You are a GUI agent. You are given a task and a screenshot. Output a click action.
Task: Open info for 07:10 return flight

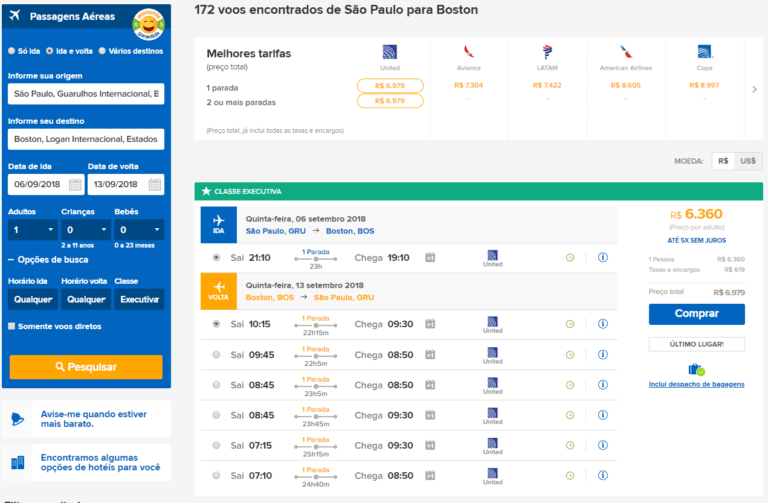coord(603,477)
